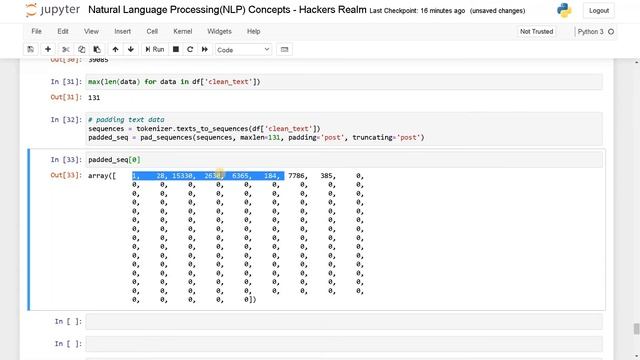
Task: Click the first empty code cell
Action: click(x=344, y=322)
